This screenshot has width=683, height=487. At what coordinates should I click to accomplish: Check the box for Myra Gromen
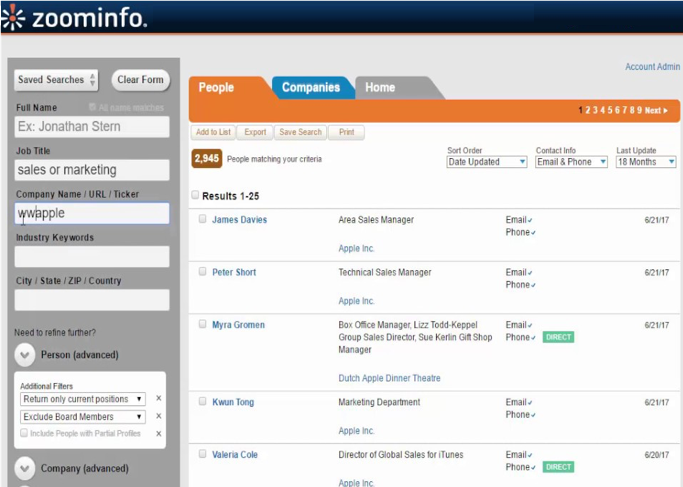pos(203,324)
